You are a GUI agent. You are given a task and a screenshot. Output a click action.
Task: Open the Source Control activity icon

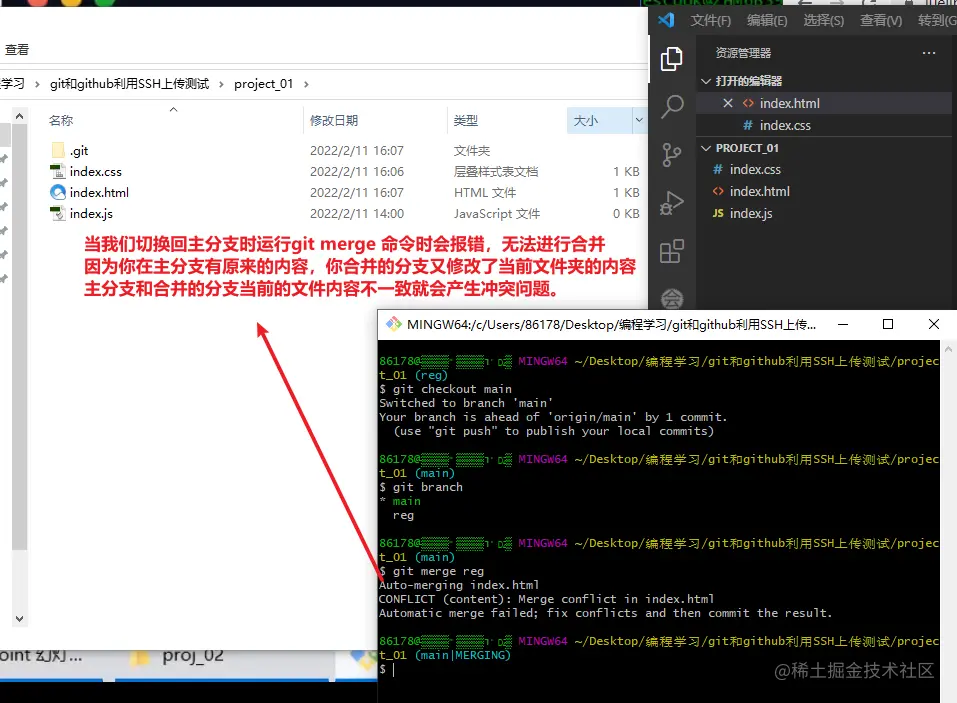(671, 155)
